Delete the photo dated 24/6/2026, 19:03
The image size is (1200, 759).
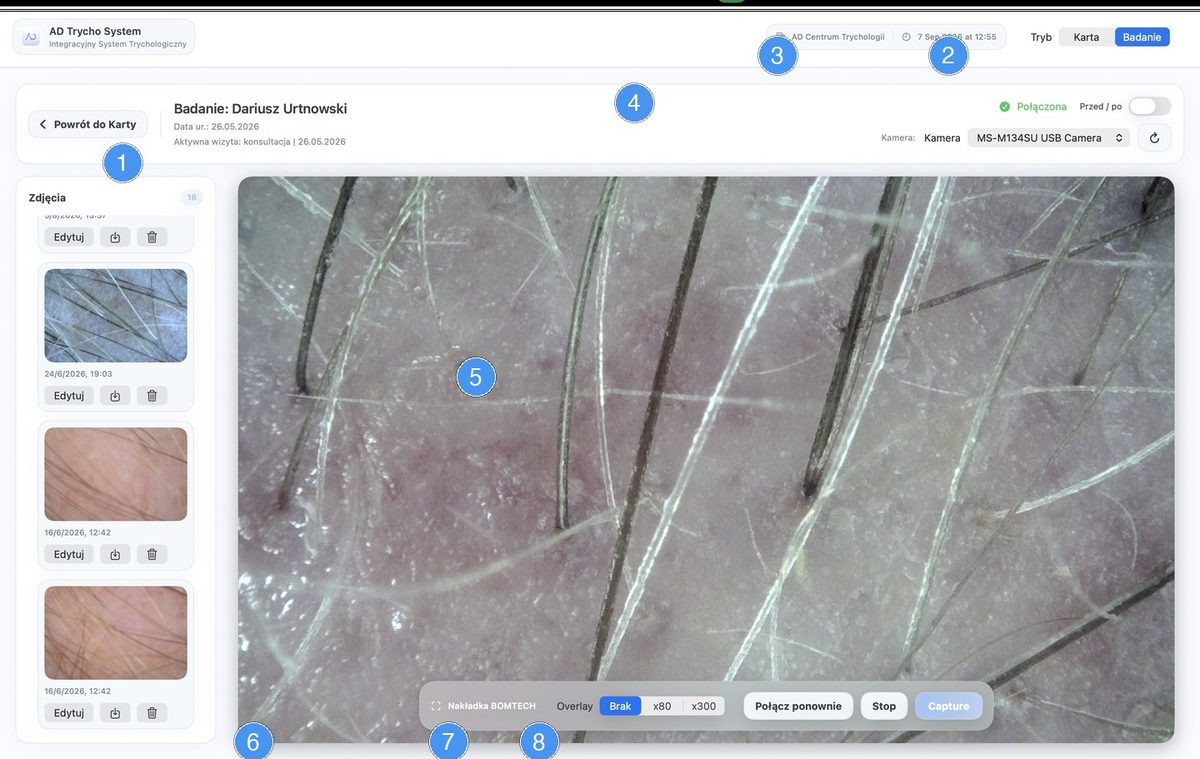click(152, 395)
